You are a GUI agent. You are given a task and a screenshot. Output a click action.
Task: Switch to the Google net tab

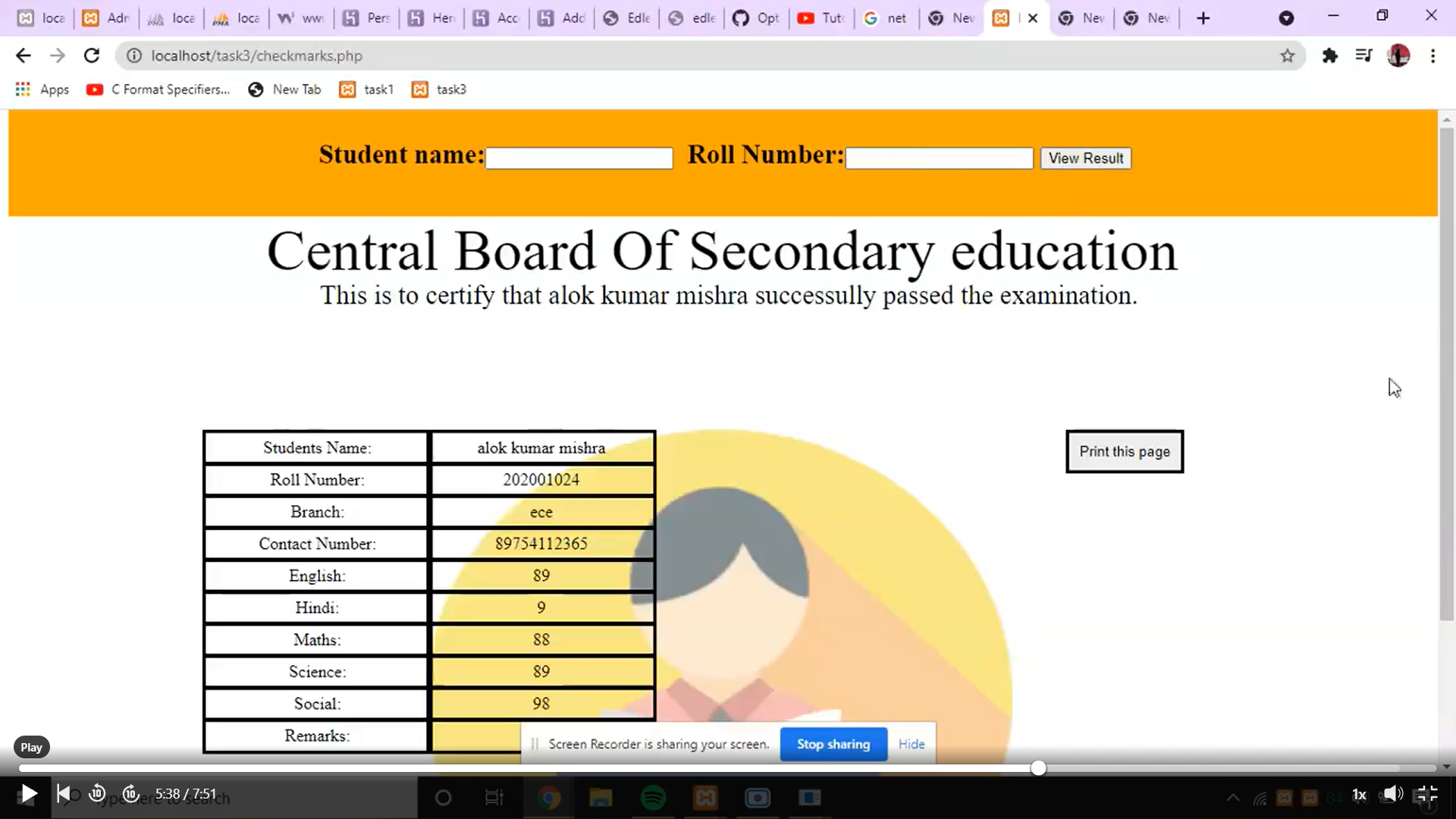click(x=886, y=17)
